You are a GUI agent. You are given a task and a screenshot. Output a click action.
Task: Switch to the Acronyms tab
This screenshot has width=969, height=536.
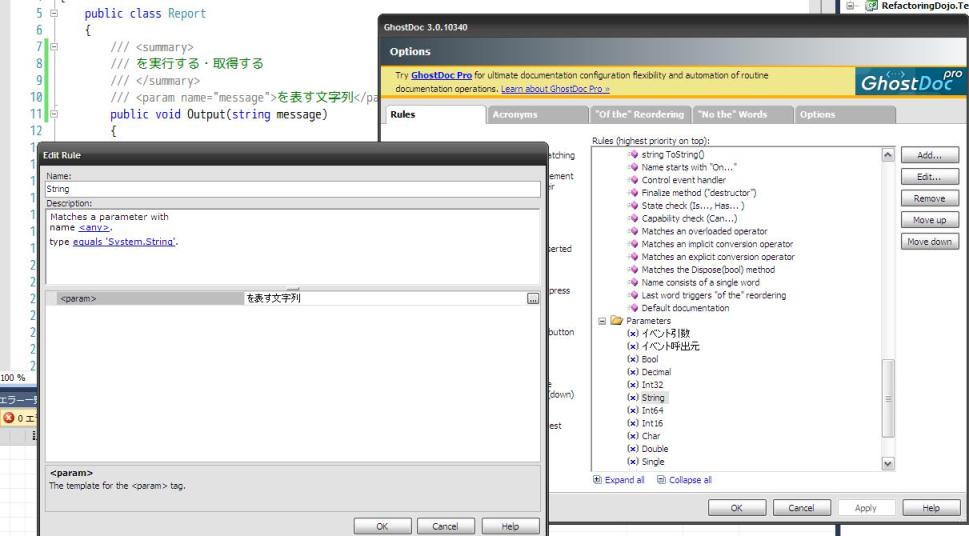pyautogui.click(x=537, y=114)
